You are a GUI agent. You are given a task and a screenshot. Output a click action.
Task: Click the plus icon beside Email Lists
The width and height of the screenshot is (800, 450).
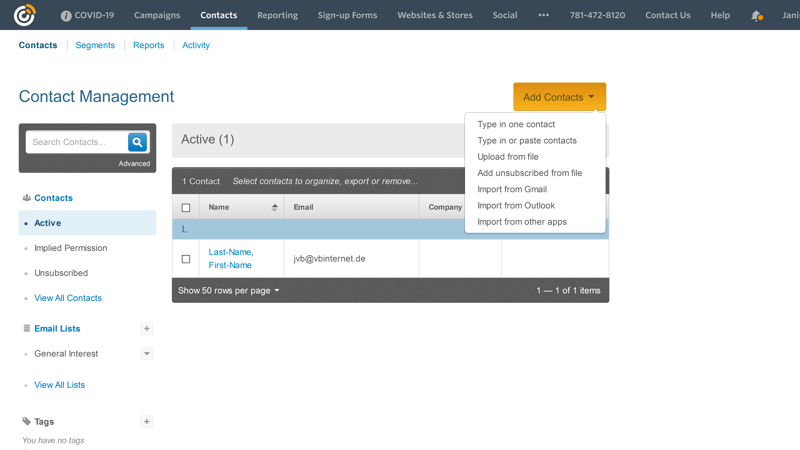(x=146, y=328)
